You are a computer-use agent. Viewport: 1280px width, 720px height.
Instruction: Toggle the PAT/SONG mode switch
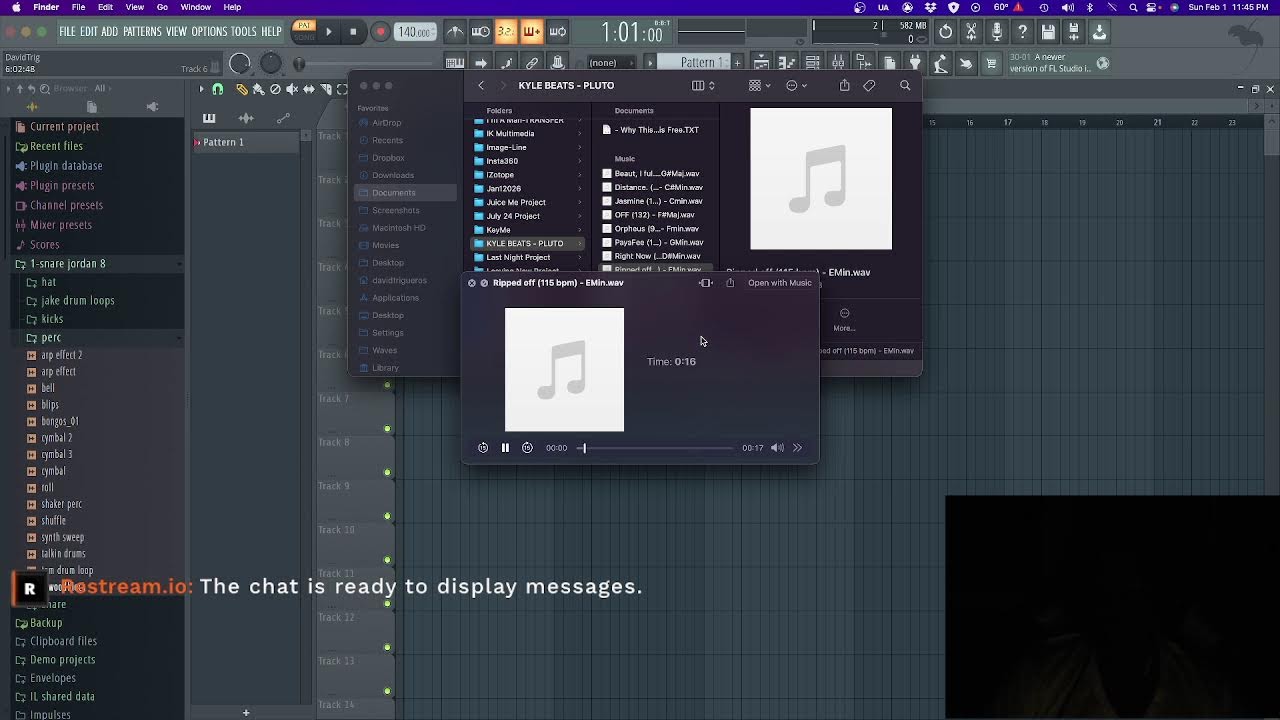click(303, 32)
